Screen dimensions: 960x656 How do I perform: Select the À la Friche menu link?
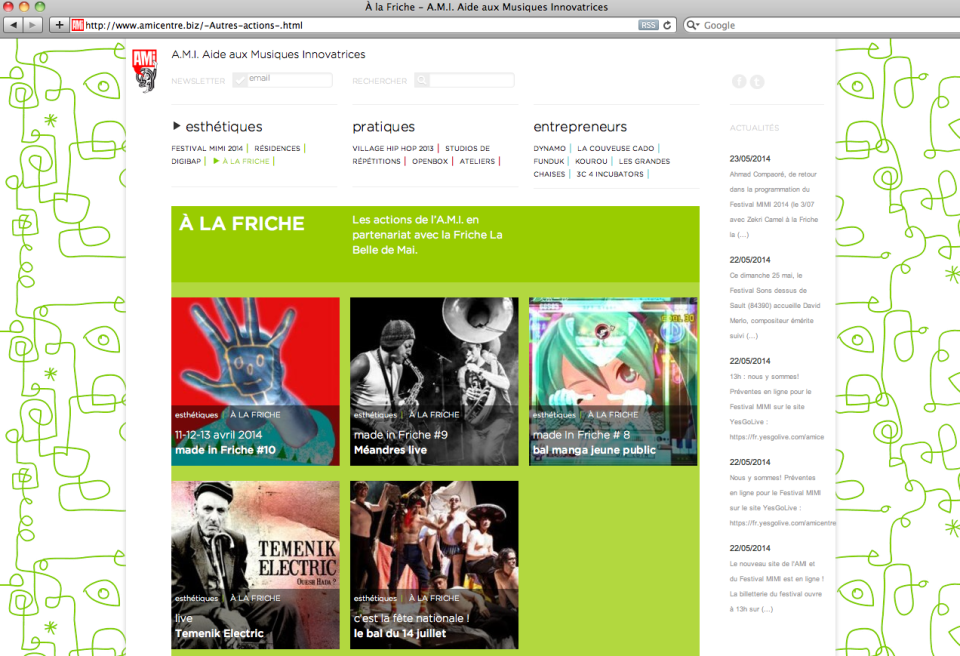(x=246, y=161)
